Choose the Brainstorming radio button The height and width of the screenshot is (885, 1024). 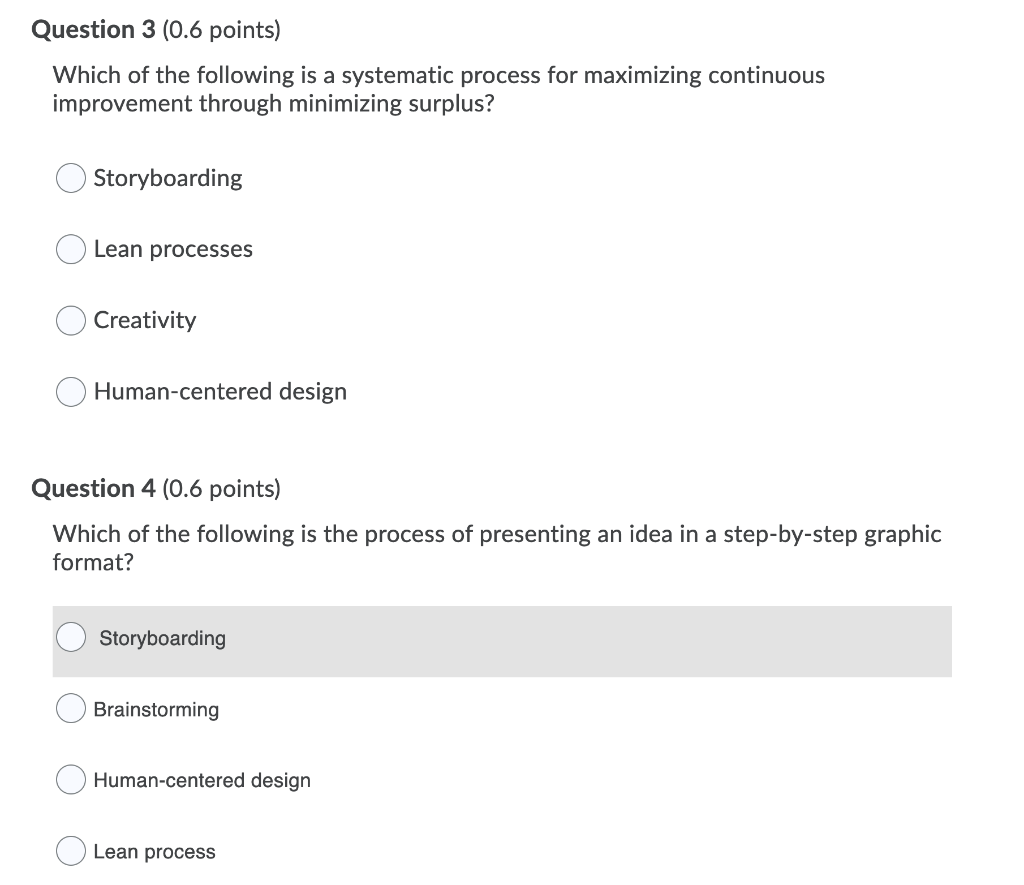(x=71, y=709)
